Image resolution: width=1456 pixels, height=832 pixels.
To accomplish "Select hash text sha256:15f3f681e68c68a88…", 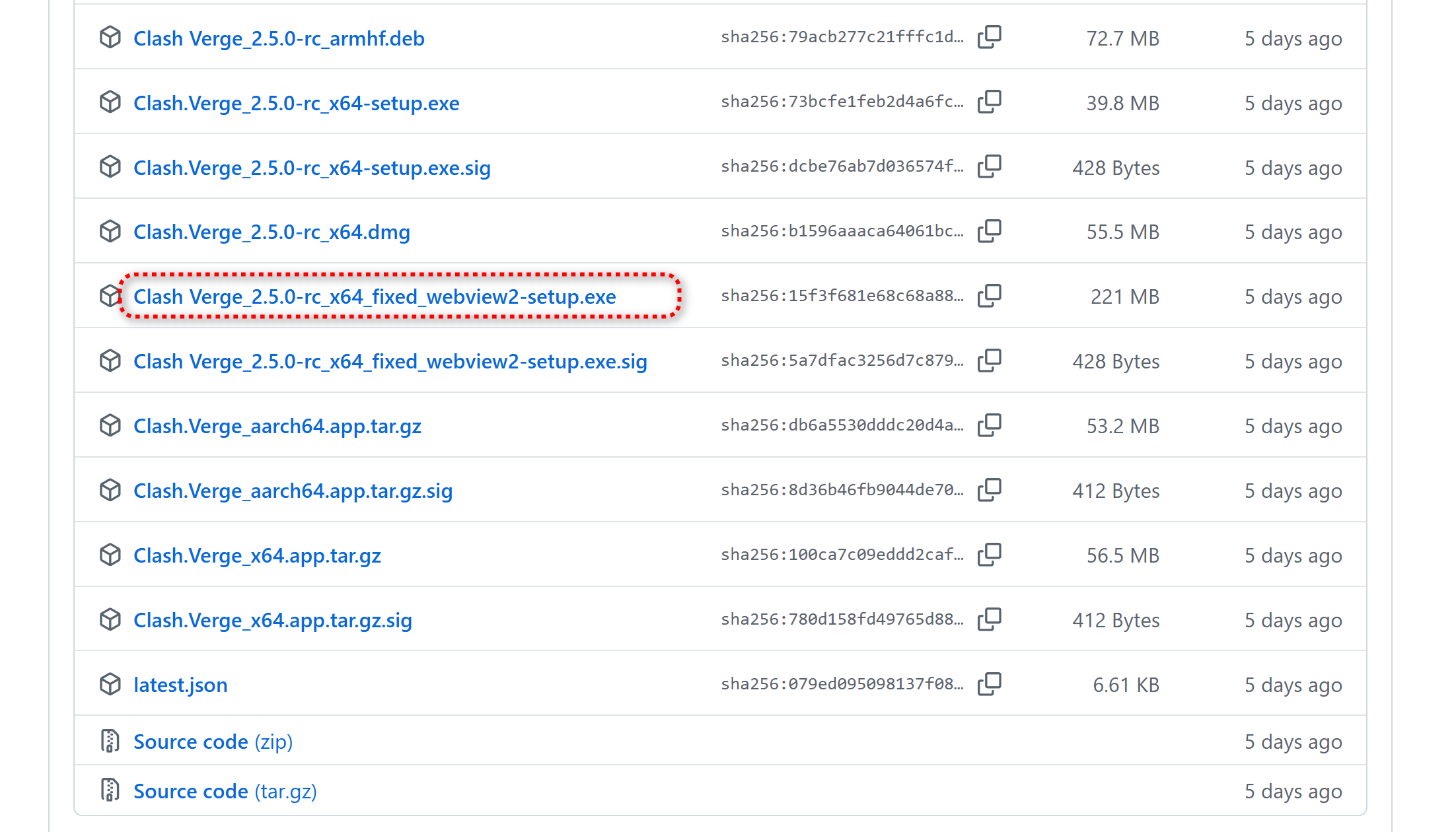I will (842, 296).
